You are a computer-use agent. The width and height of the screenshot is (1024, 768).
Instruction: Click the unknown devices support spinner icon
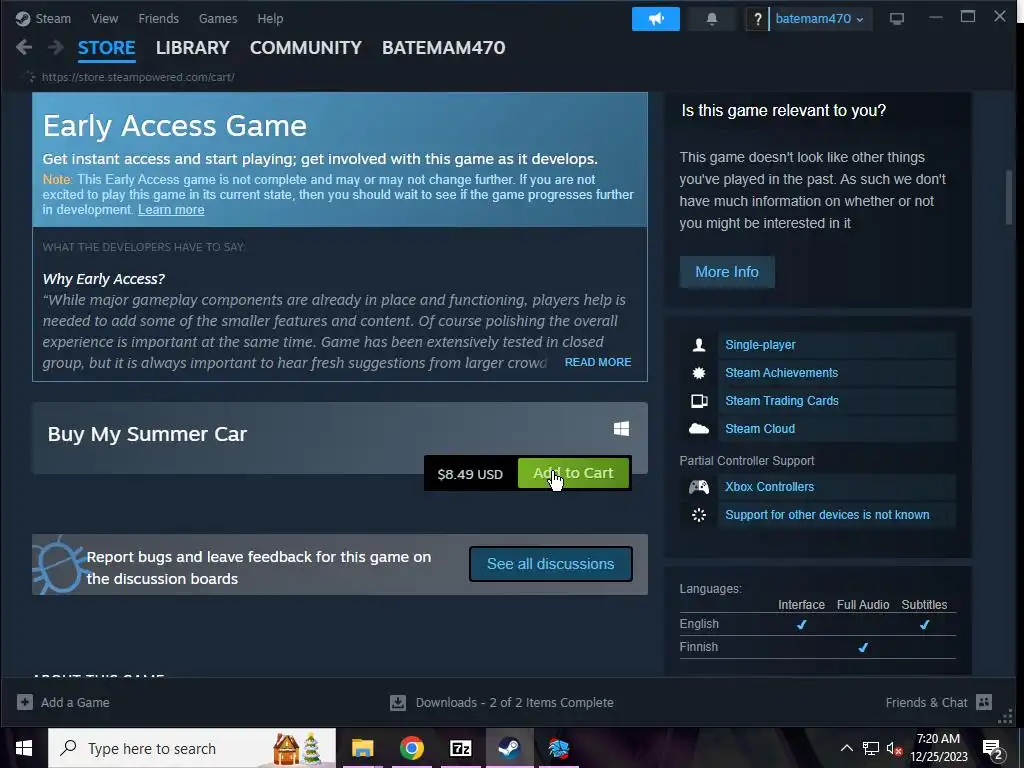(699, 515)
